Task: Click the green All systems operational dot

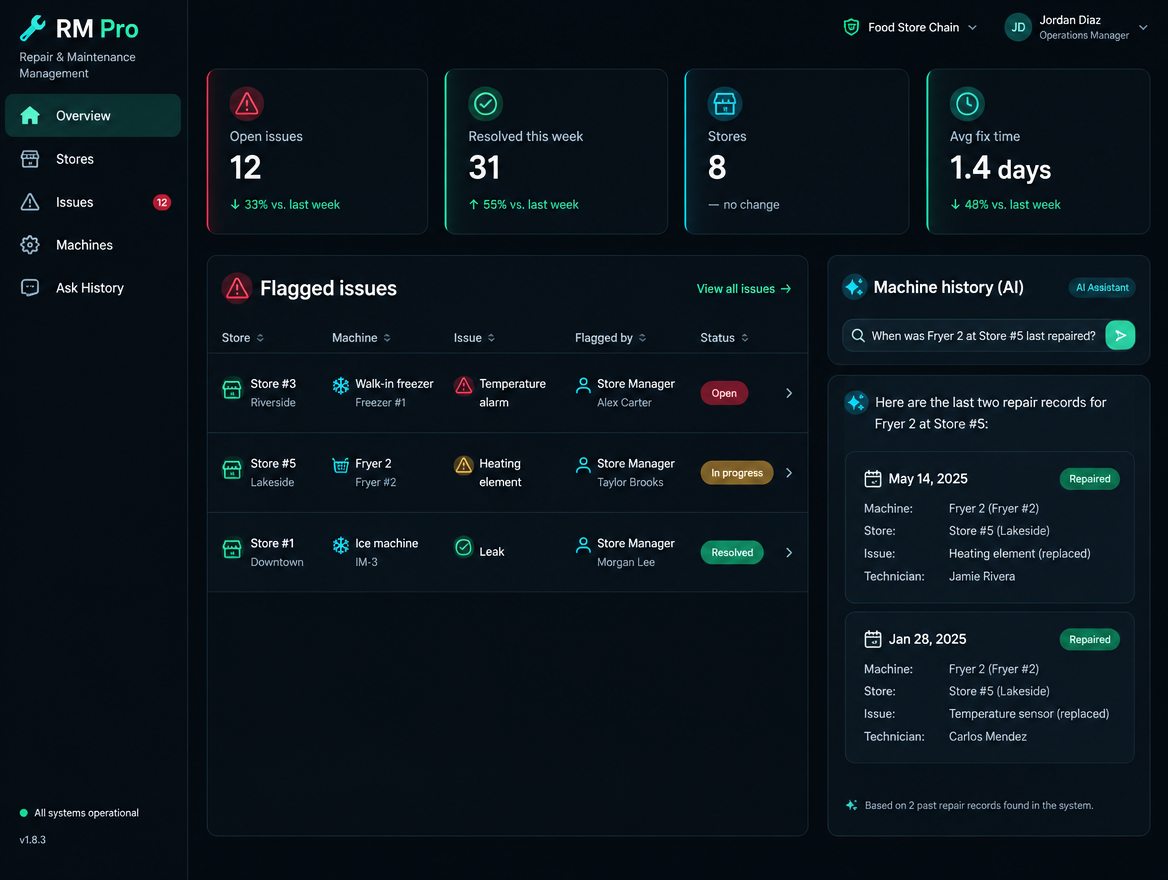Action: (x=23, y=813)
